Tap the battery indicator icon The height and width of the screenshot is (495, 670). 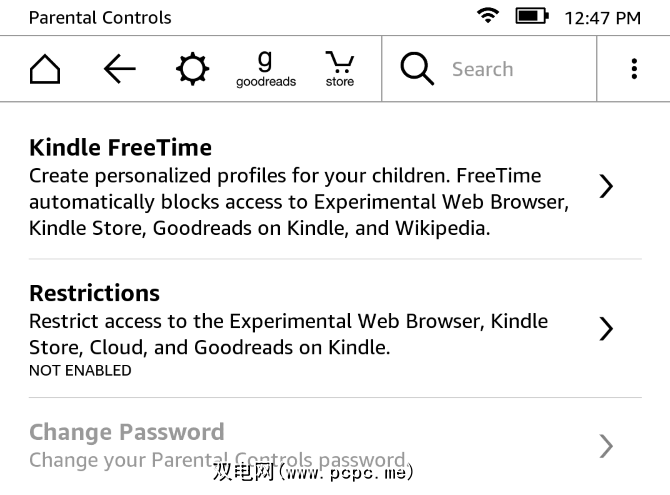(531, 16)
